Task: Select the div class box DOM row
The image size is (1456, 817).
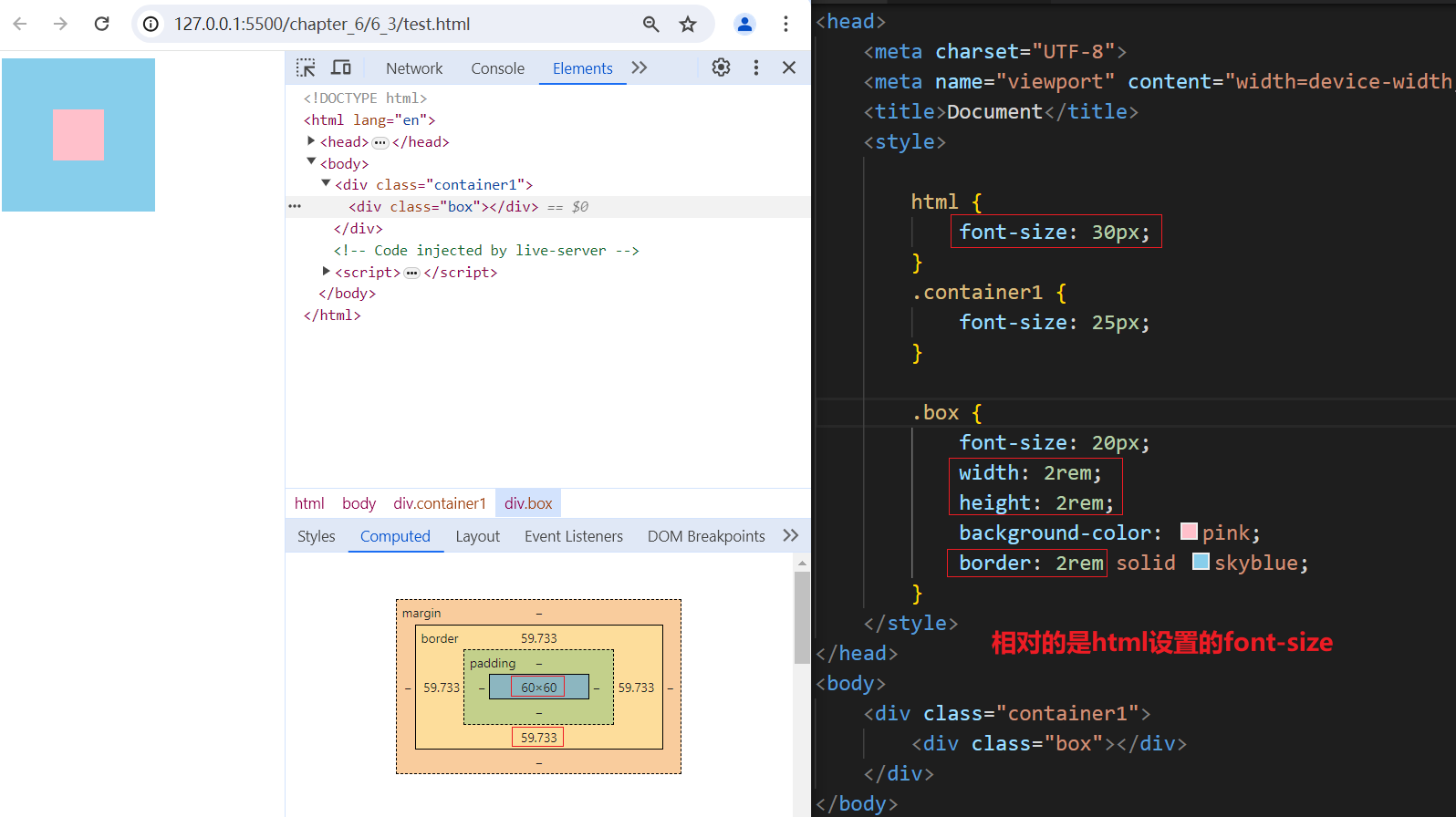Action: pos(548,207)
